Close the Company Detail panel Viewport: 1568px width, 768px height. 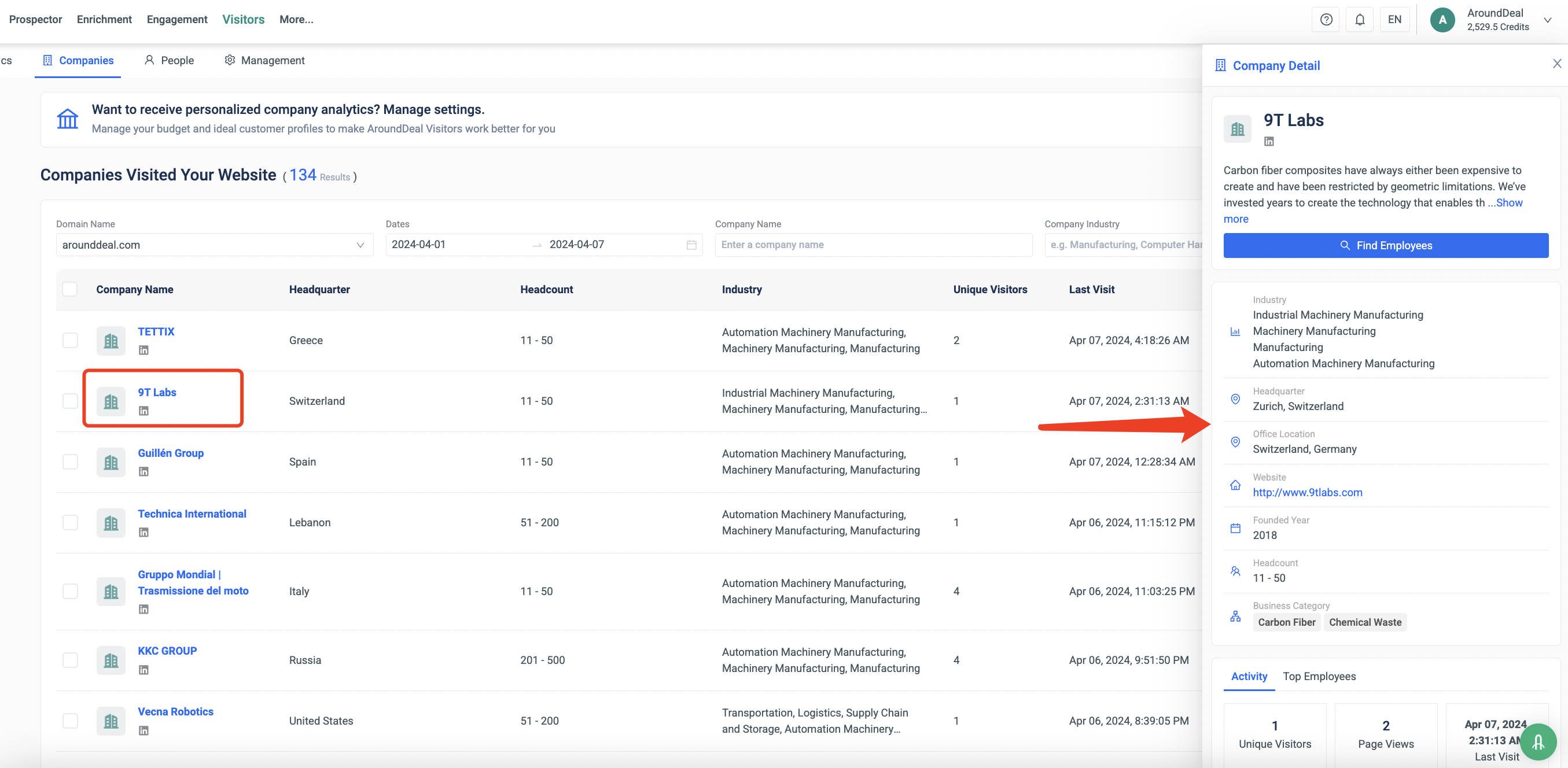coord(1556,64)
